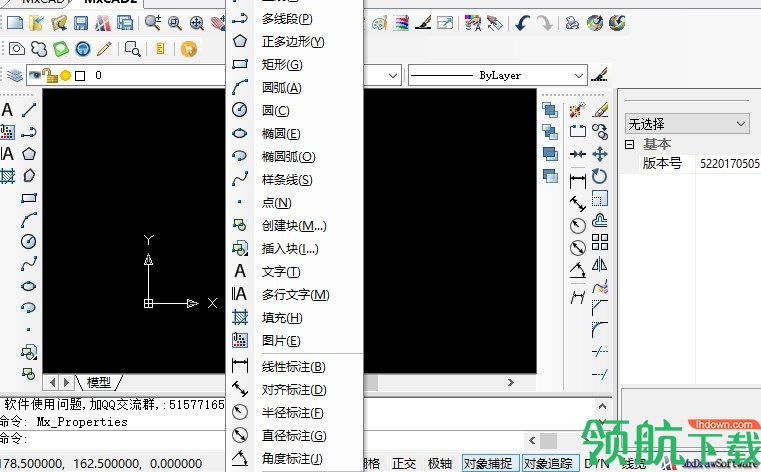The image size is (761, 472).
Task: Choose 线性标注(B) from the draw menu
Action: coord(294,366)
